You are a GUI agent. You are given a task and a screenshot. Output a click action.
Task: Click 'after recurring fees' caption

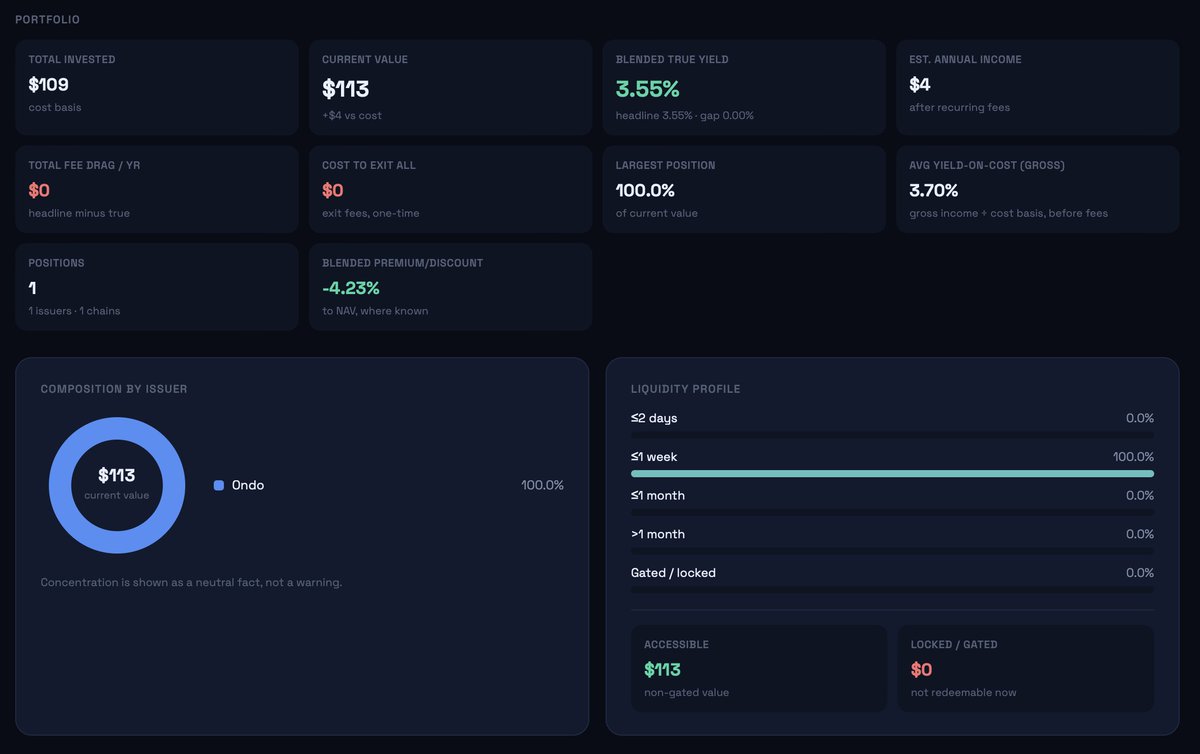pos(960,107)
